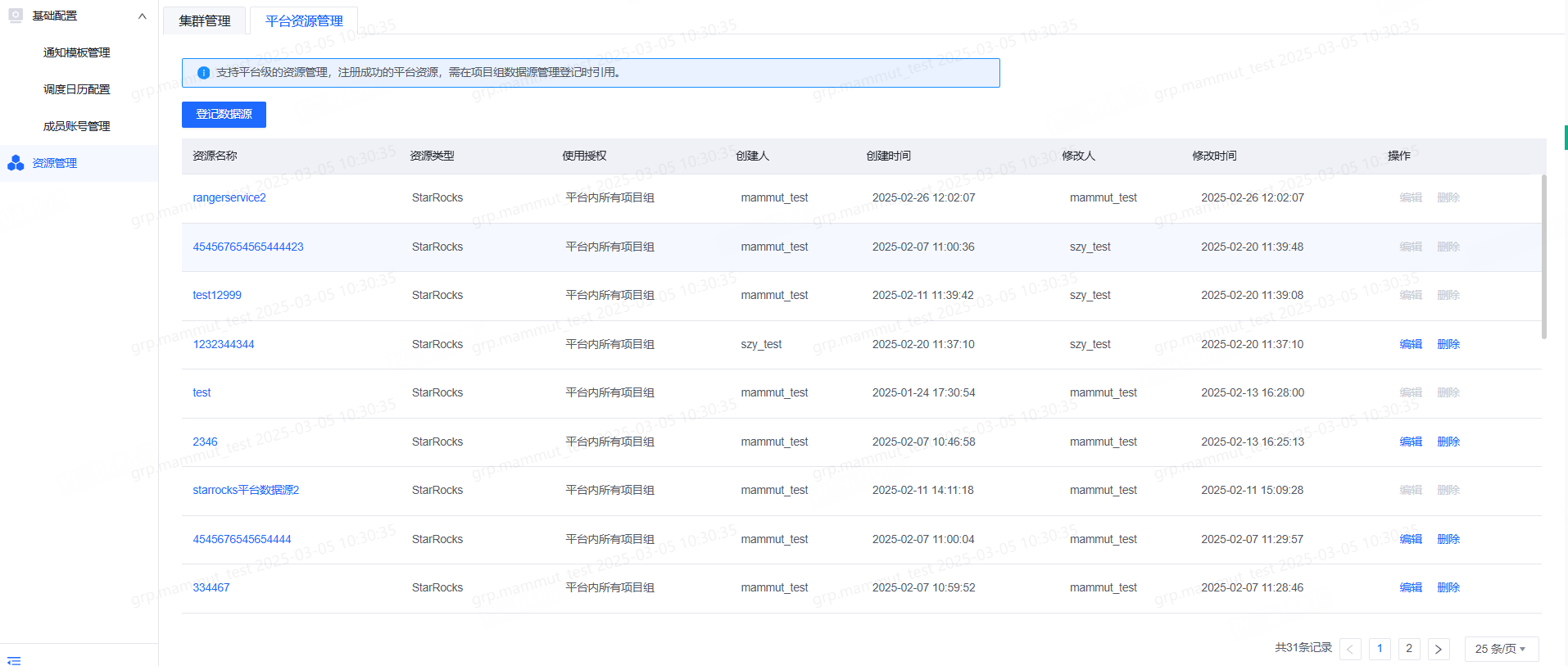Open rangerservice2 resource link
Screen dimensions: 1568x666
coord(229,197)
